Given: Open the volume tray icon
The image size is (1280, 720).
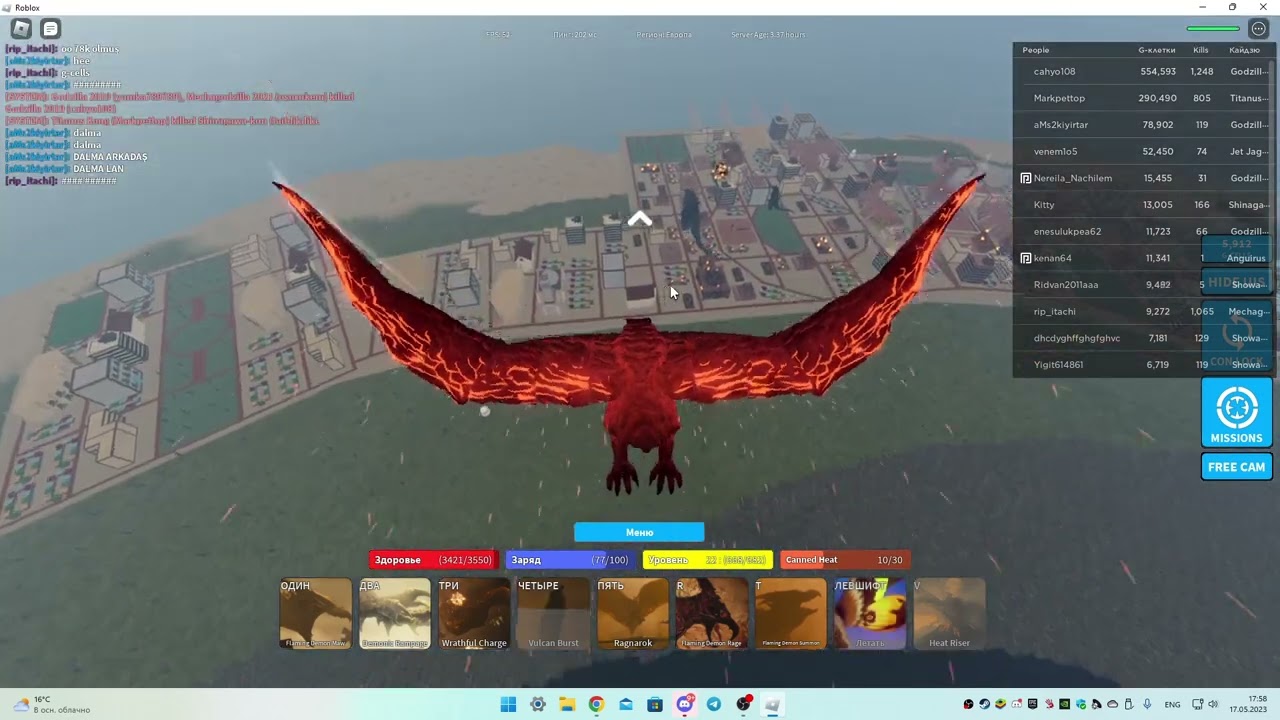Looking at the screenshot, I should 1213,704.
